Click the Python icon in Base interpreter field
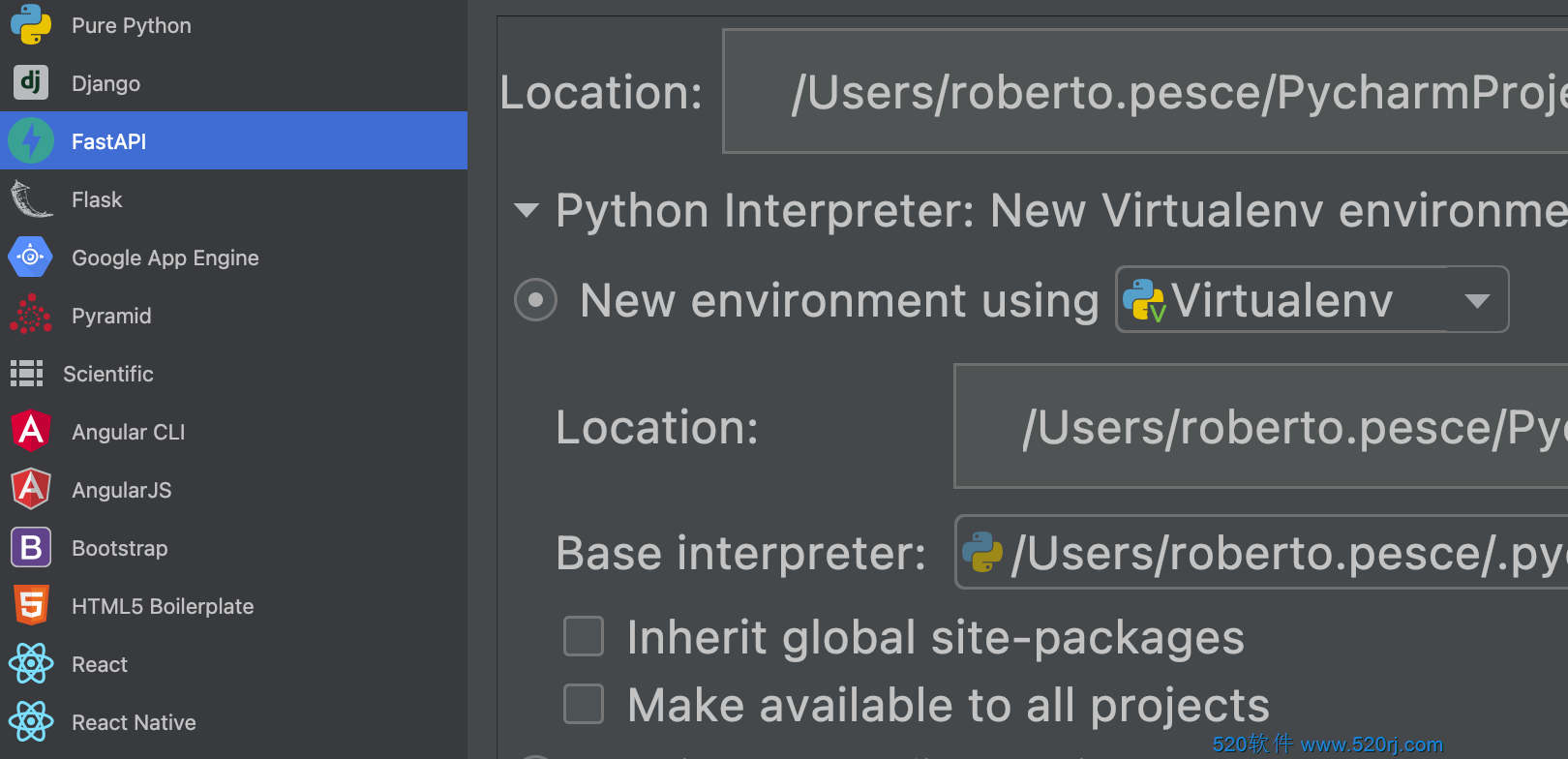Viewport: 1568px width, 759px height. click(982, 553)
